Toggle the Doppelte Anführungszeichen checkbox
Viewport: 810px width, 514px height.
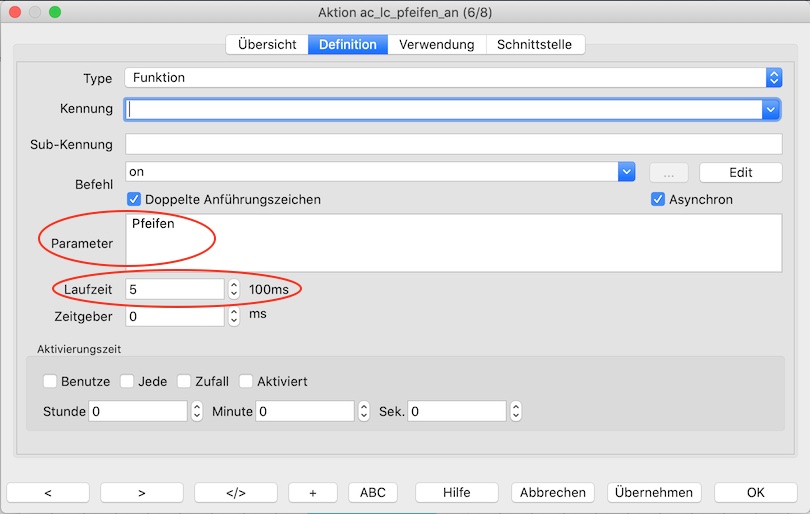(136, 199)
